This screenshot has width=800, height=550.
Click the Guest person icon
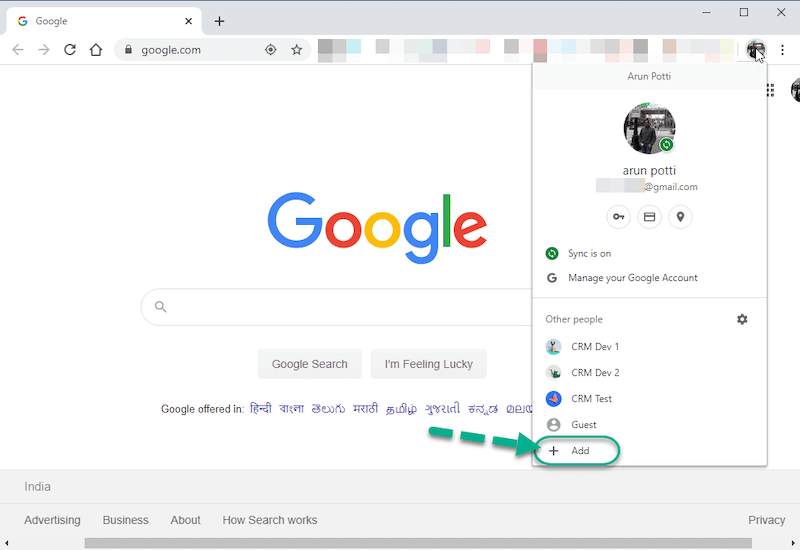pos(554,424)
